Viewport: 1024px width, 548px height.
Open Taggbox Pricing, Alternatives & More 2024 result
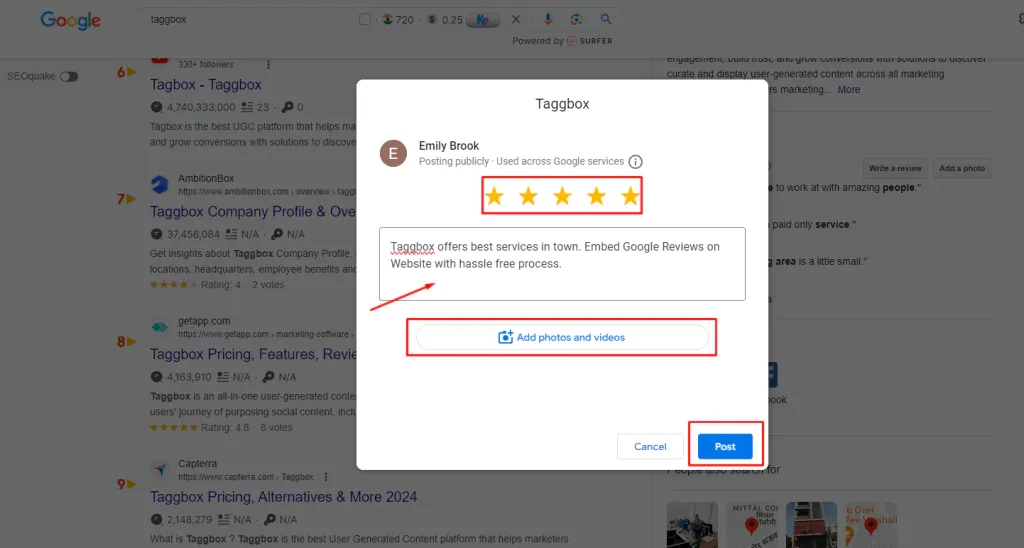pos(283,497)
